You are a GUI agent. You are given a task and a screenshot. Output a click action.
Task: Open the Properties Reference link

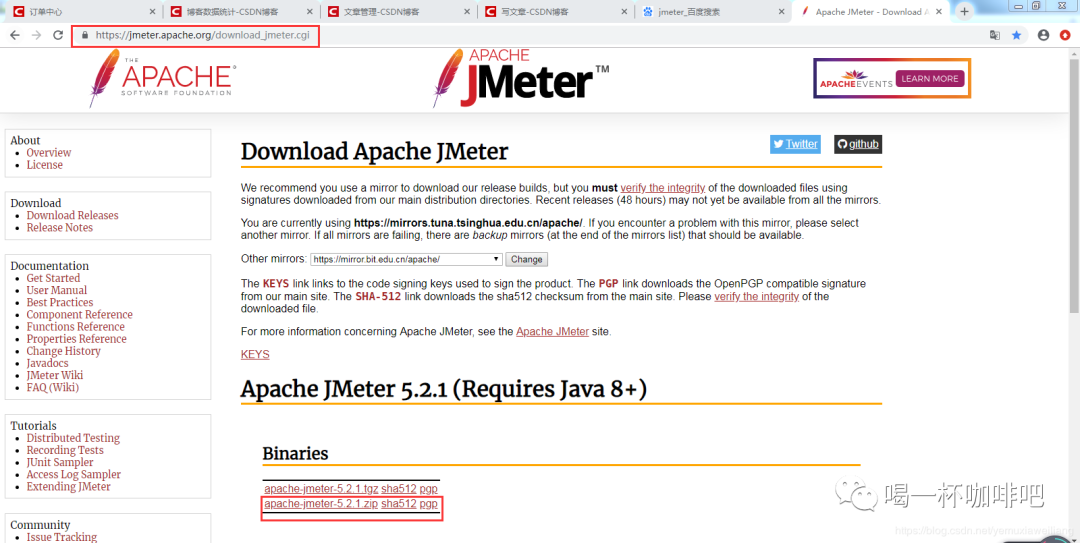pos(76,338)
